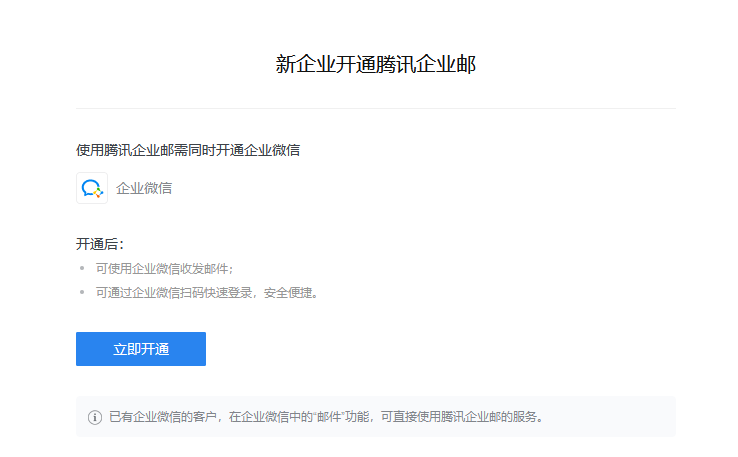Select the 企业微信 label beside the logo
Image resolution: width=738 pixels, height=457 pixels.
point(144,188)
